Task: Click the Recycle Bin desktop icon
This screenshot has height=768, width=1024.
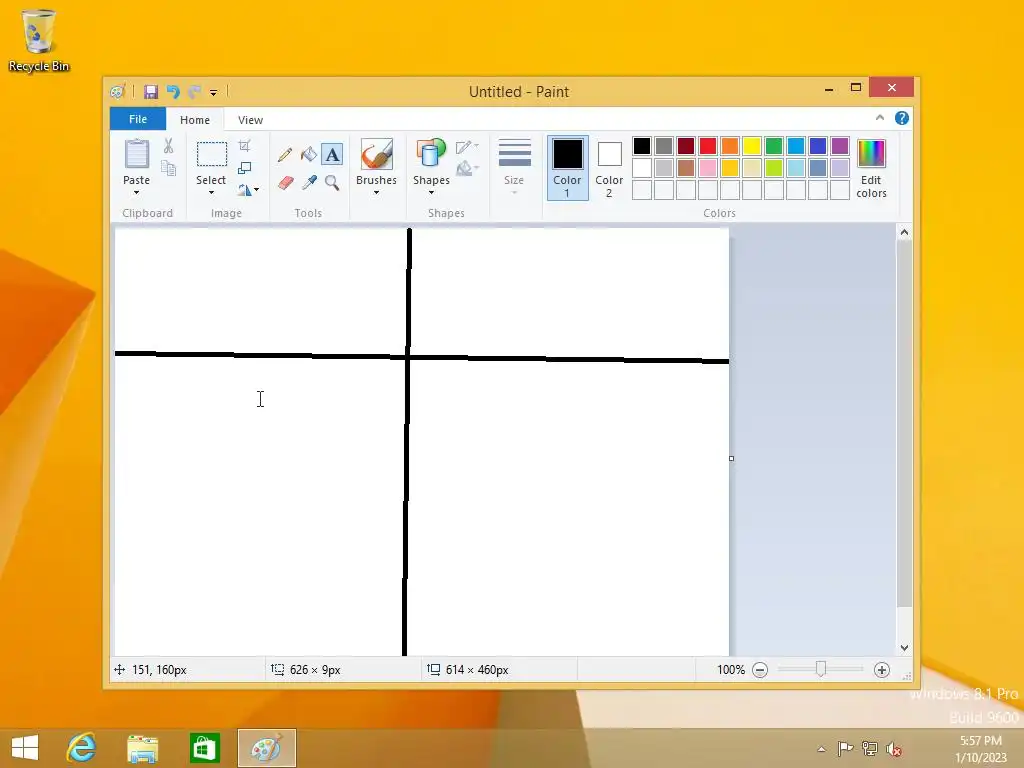Action: point(39,40)
